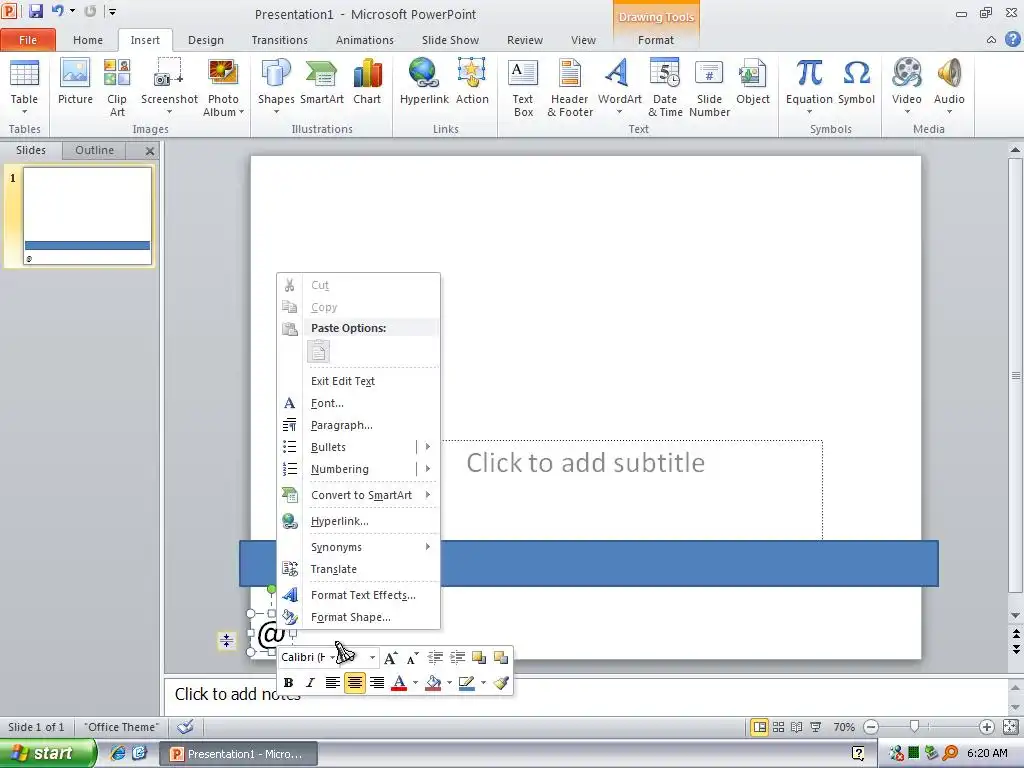1024x768 pixels.
Task: Switch to the Design ribbon tab
Action: tap(206, 40)
